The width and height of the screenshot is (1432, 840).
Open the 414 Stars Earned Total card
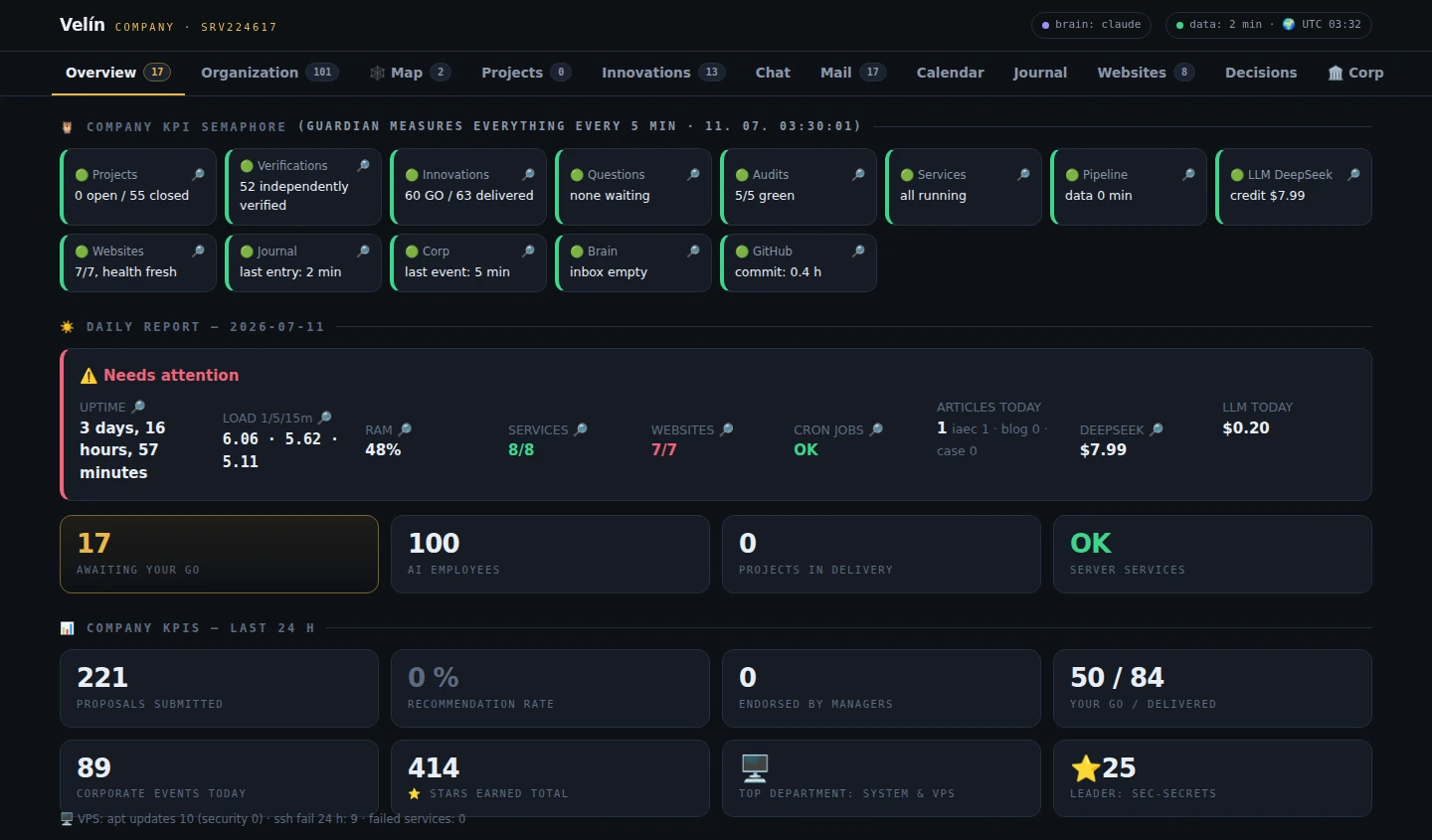point(550,778)
